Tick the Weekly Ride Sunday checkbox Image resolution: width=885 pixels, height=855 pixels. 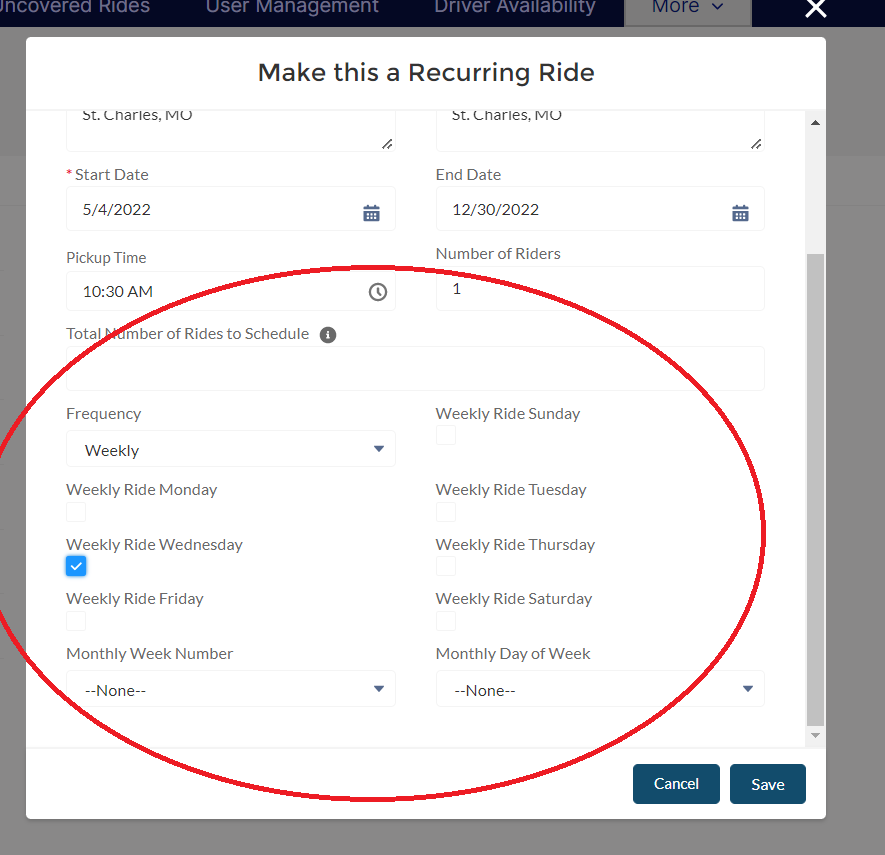click(x=446, y=435)
